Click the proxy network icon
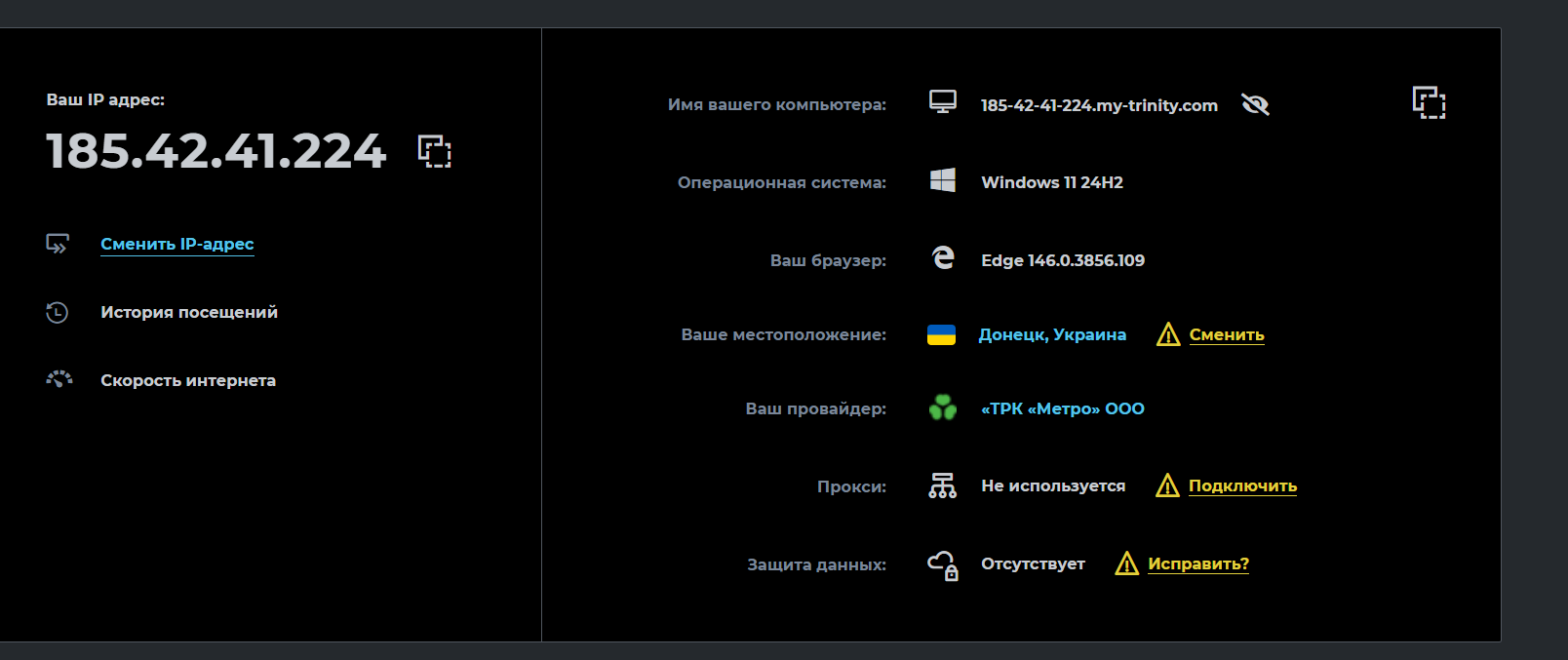Viewport: 1568px width, 660px height. (x=942, y=485)
